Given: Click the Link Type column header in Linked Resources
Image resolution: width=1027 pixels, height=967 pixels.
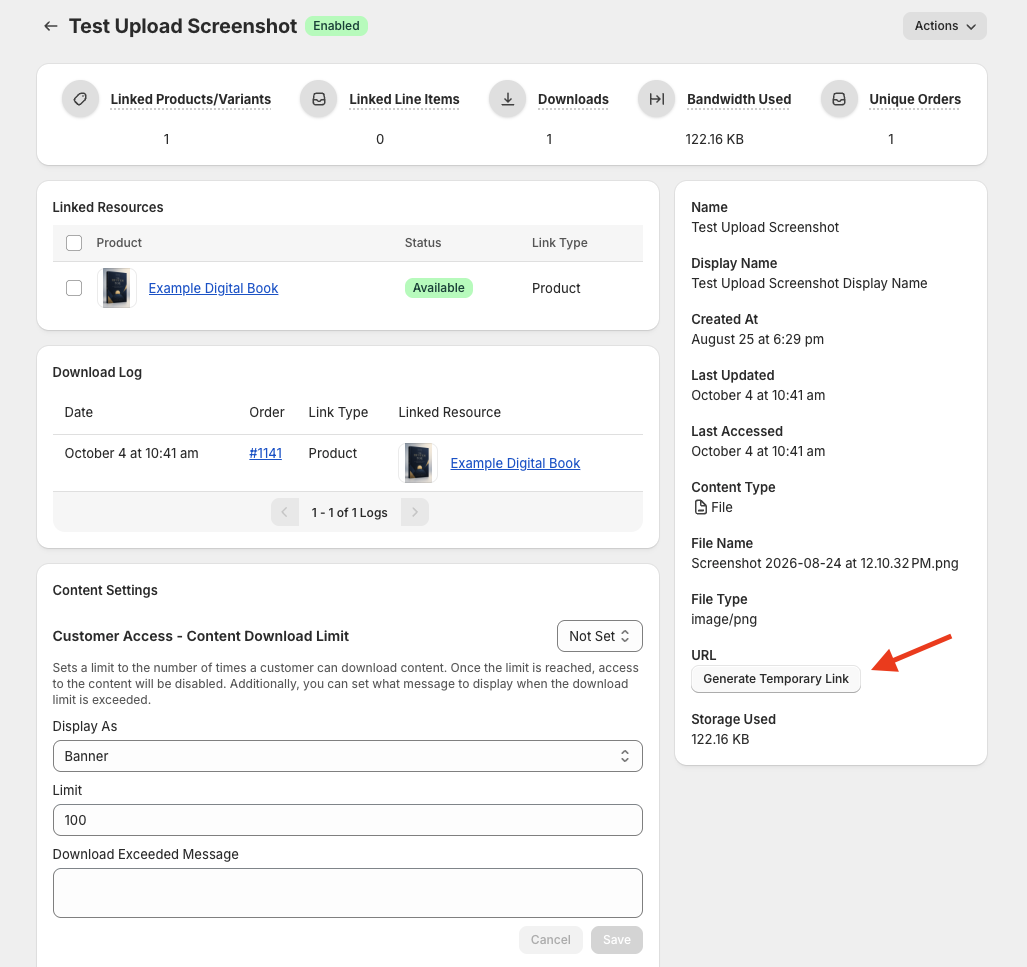Looking at the screenshot, I should [559, 243].
